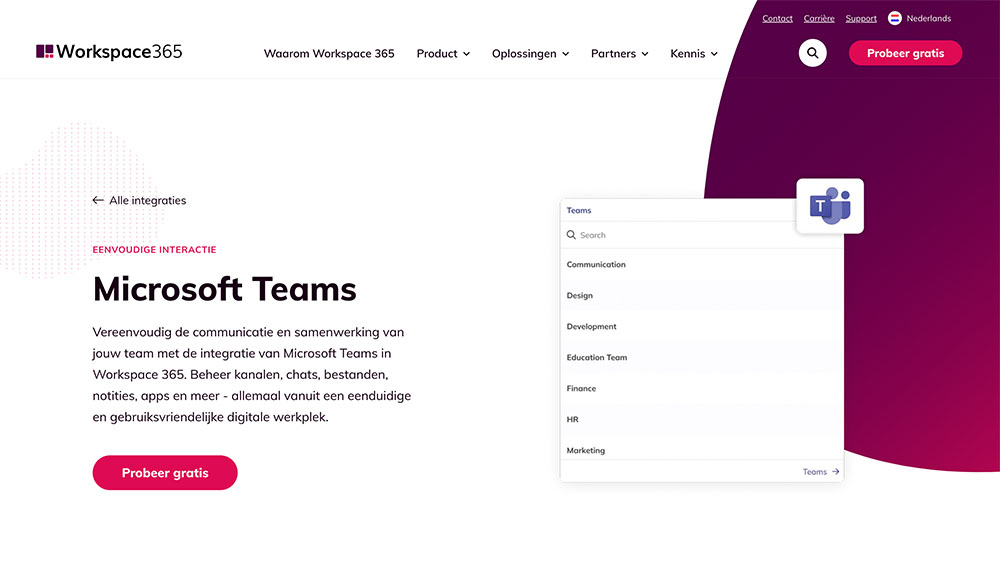The height and width of the screenshot is (562, 1000).
Task: Expand the Product dropdown menu
Action: 443,54
